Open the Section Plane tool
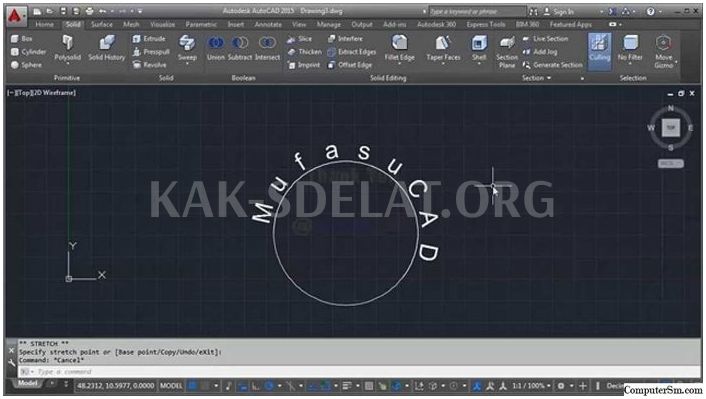 click(x=507, y=52)
